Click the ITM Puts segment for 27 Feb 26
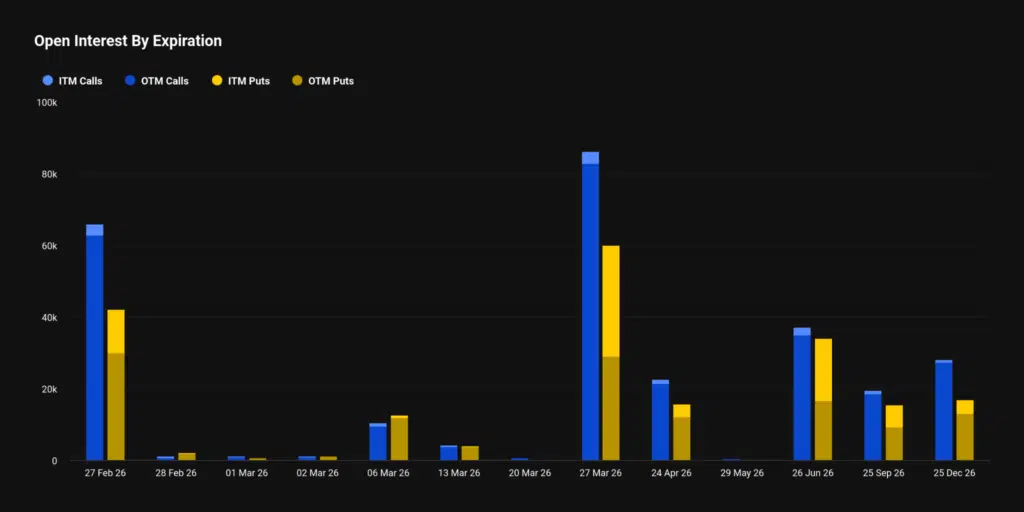The width and height of the screenshot is (1024, 512). point(116,331)
